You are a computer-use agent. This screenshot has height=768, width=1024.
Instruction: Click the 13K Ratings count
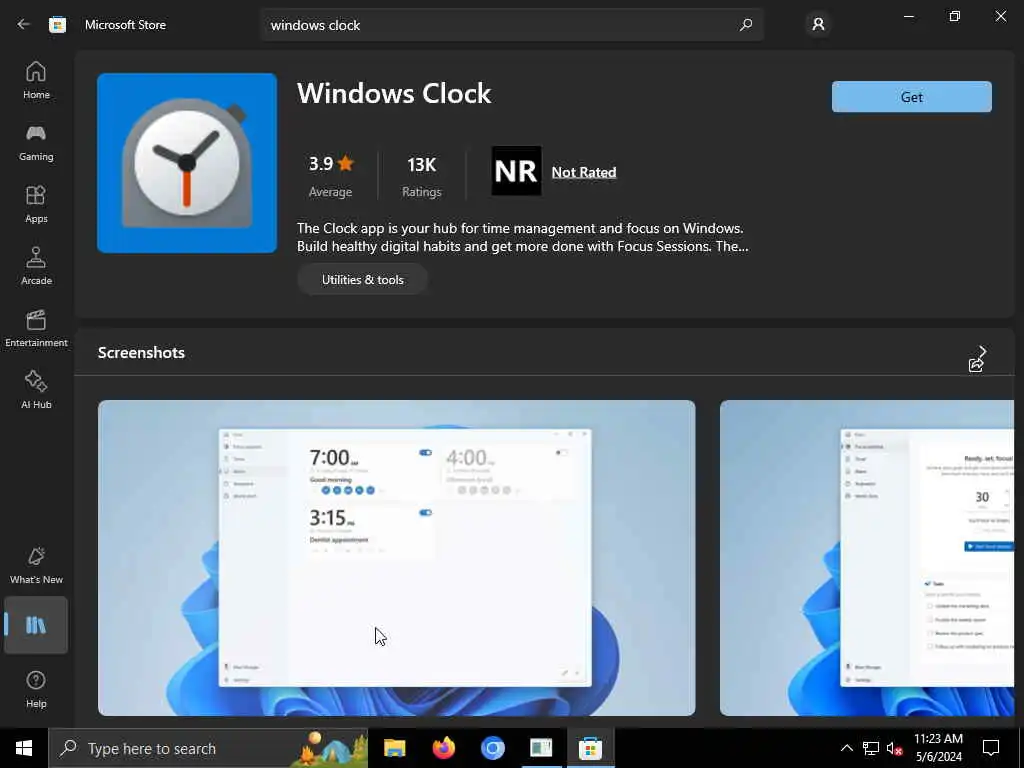421,175
